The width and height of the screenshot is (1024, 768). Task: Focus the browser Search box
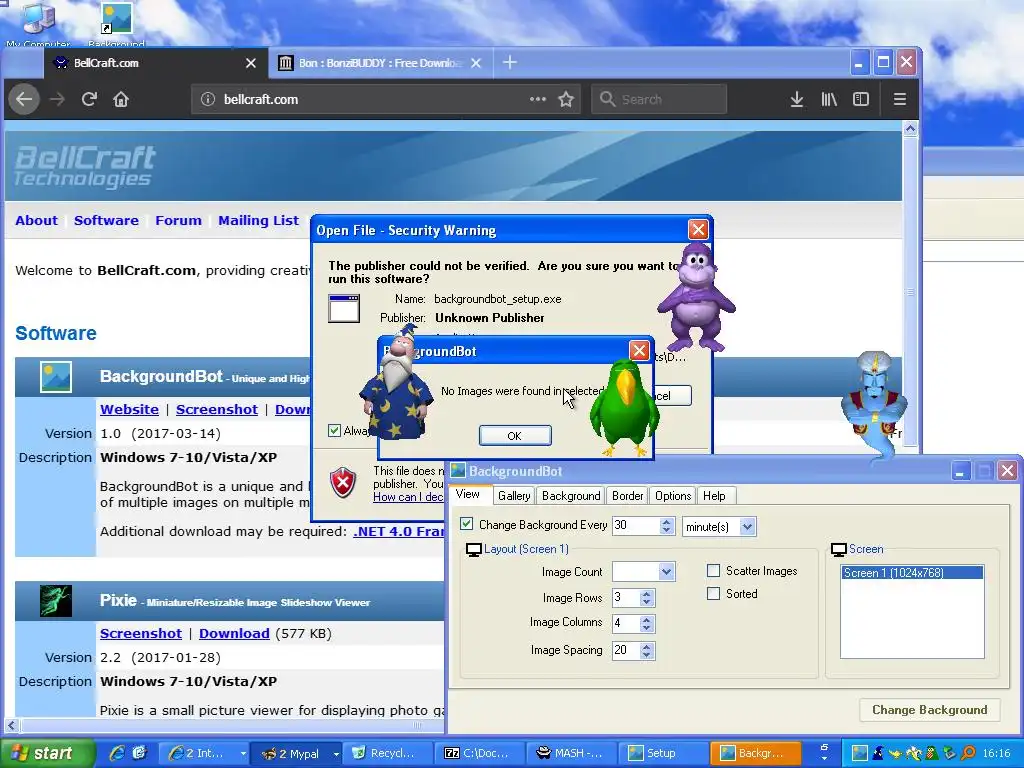(x=659, y=99)
